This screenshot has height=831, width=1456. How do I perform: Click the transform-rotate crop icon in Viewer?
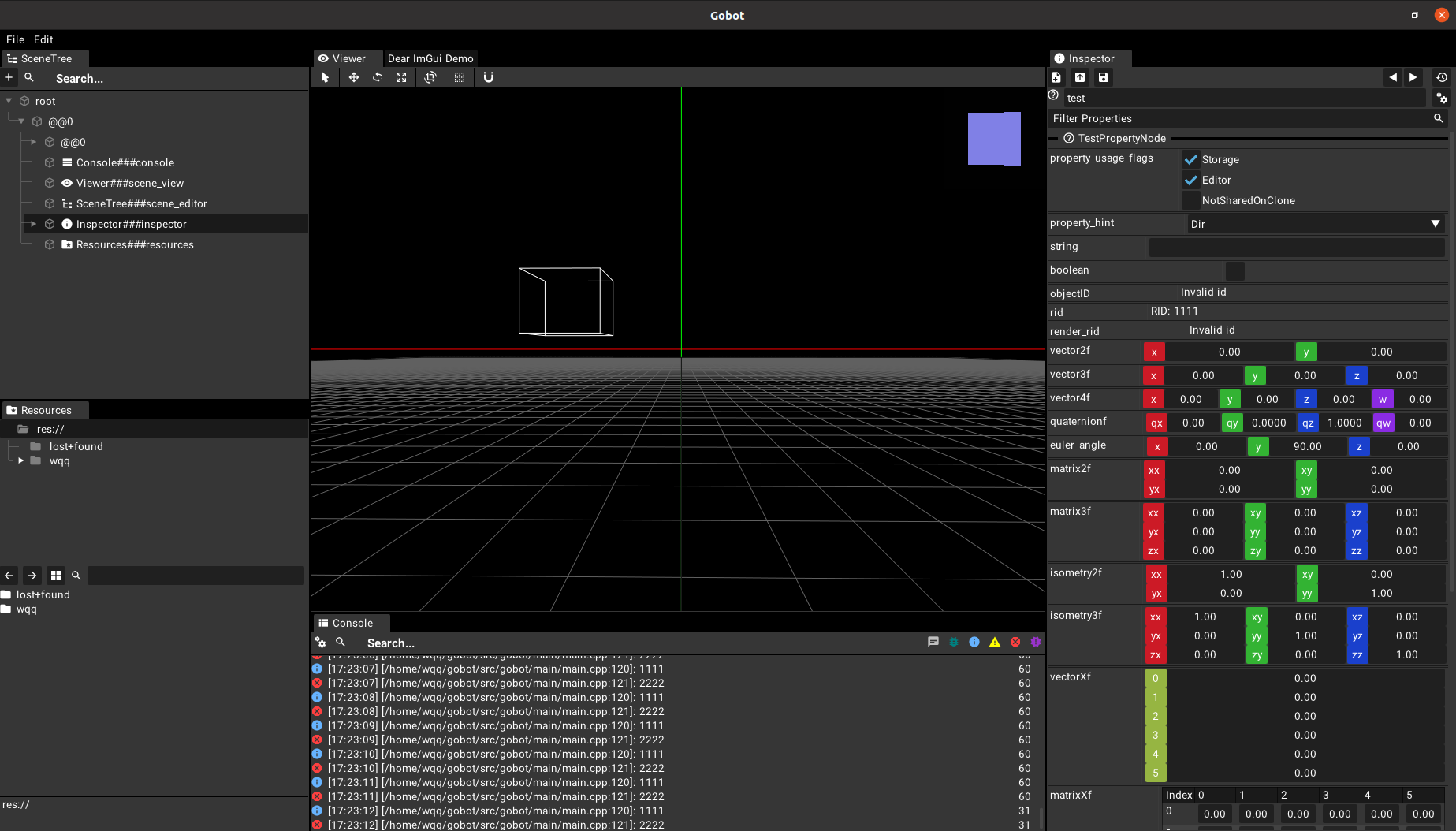tap(430, 77)
